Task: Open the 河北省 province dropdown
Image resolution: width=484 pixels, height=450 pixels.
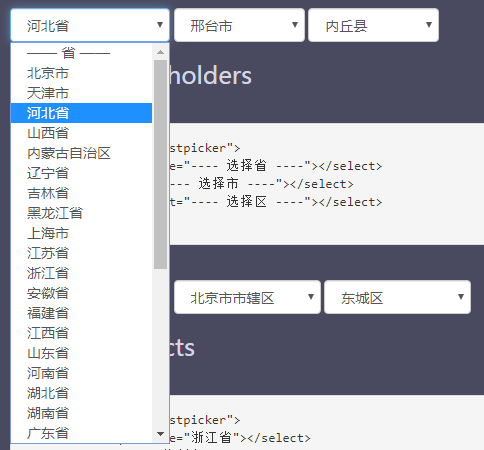Action: (x=90, y=25)
